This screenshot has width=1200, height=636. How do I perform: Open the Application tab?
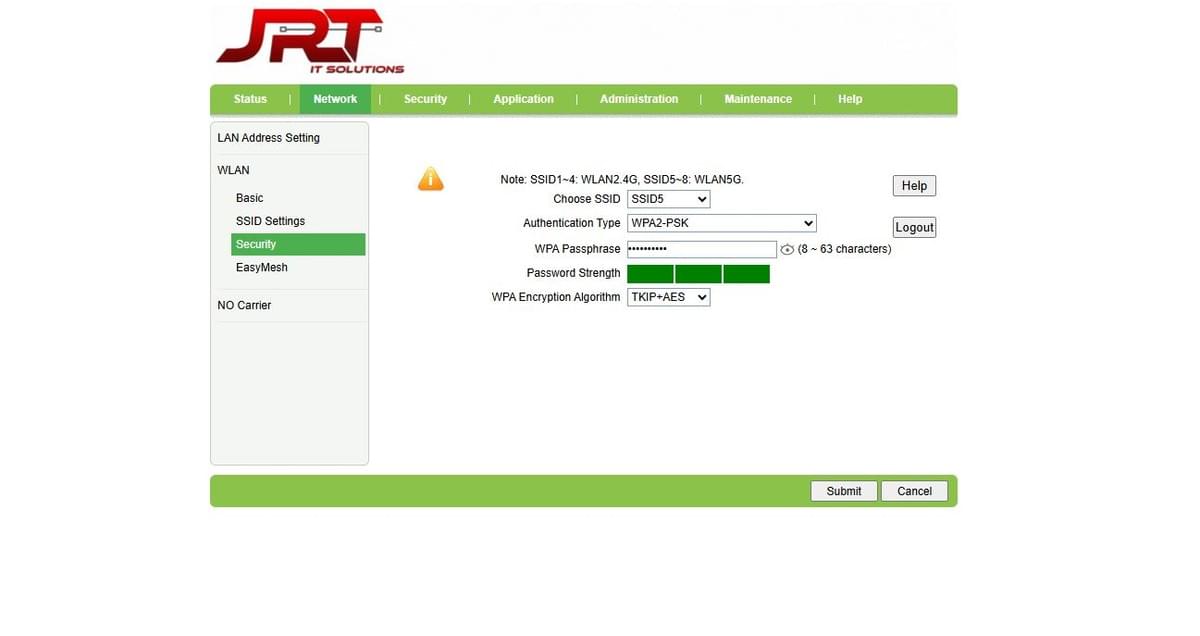tap(523, 99)
